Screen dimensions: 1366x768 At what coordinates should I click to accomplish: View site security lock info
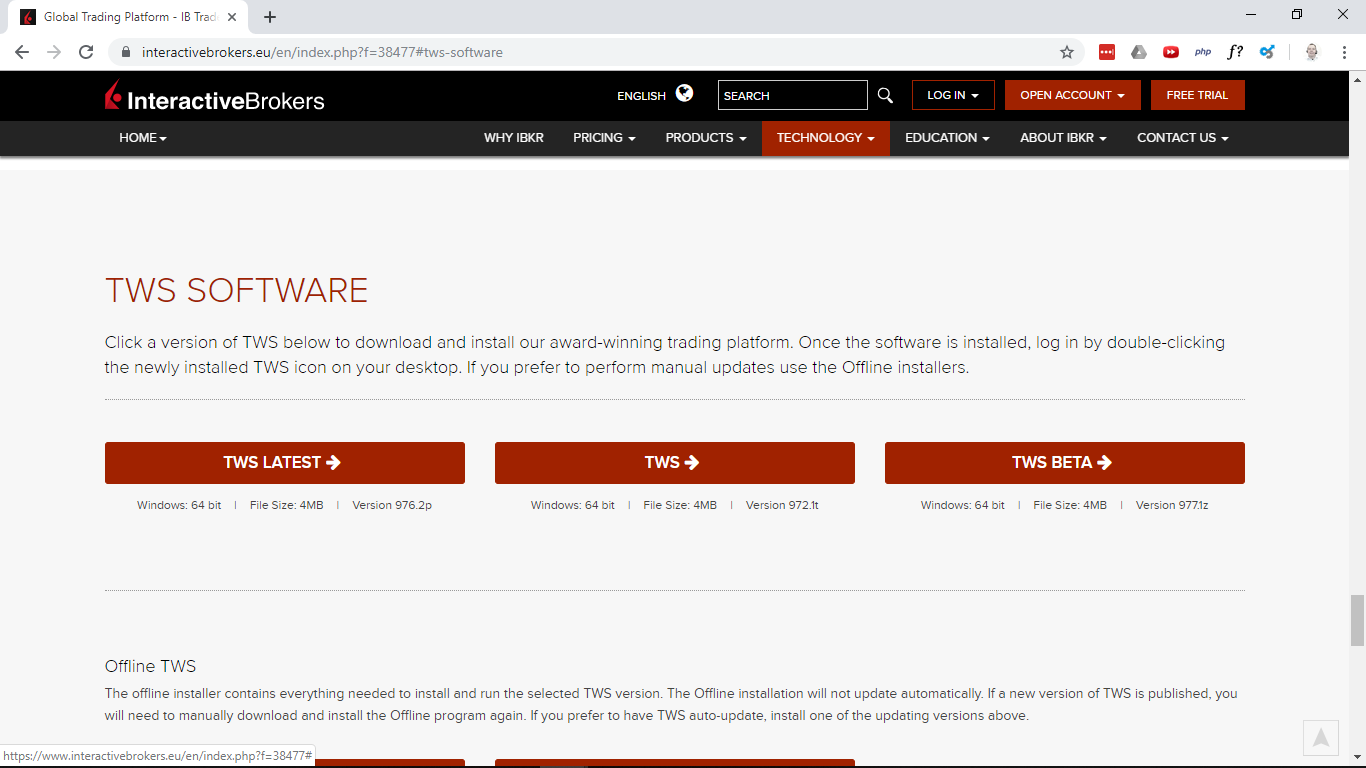tap(126, 52)
